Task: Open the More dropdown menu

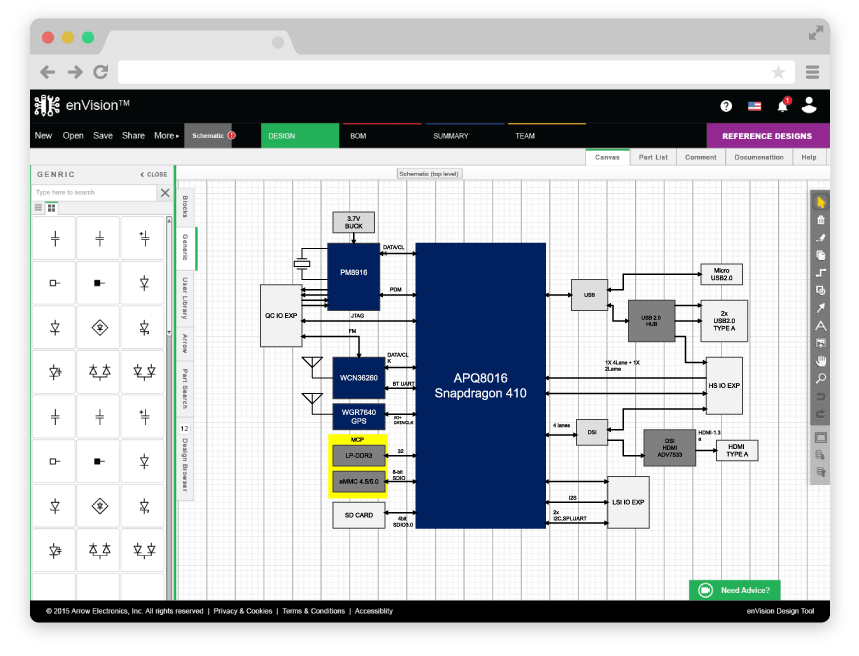Action: (167, 135)
